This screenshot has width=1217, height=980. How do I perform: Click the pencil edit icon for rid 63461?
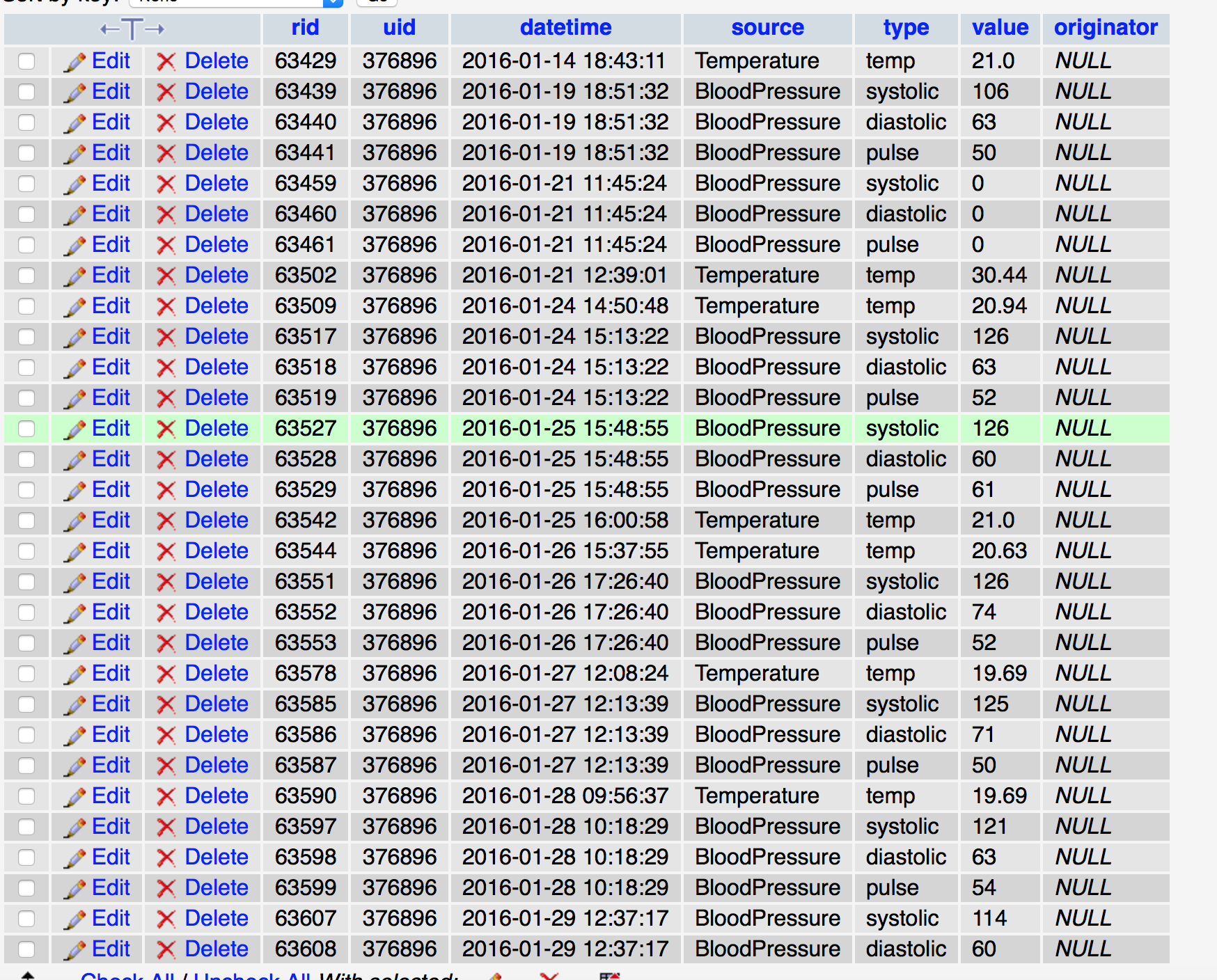coord(74,246)
